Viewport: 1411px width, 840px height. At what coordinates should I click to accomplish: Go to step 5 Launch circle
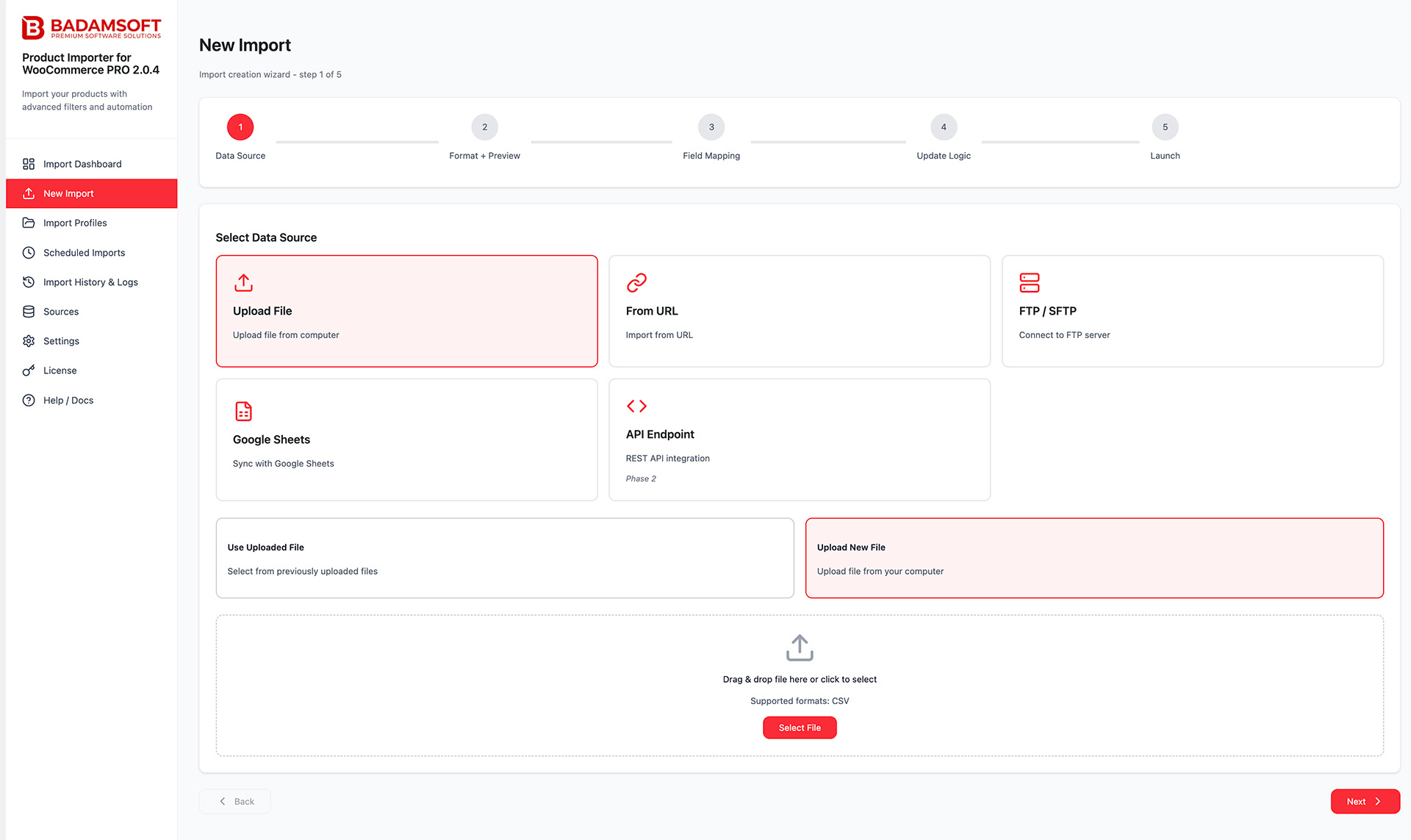(1164, 128)
